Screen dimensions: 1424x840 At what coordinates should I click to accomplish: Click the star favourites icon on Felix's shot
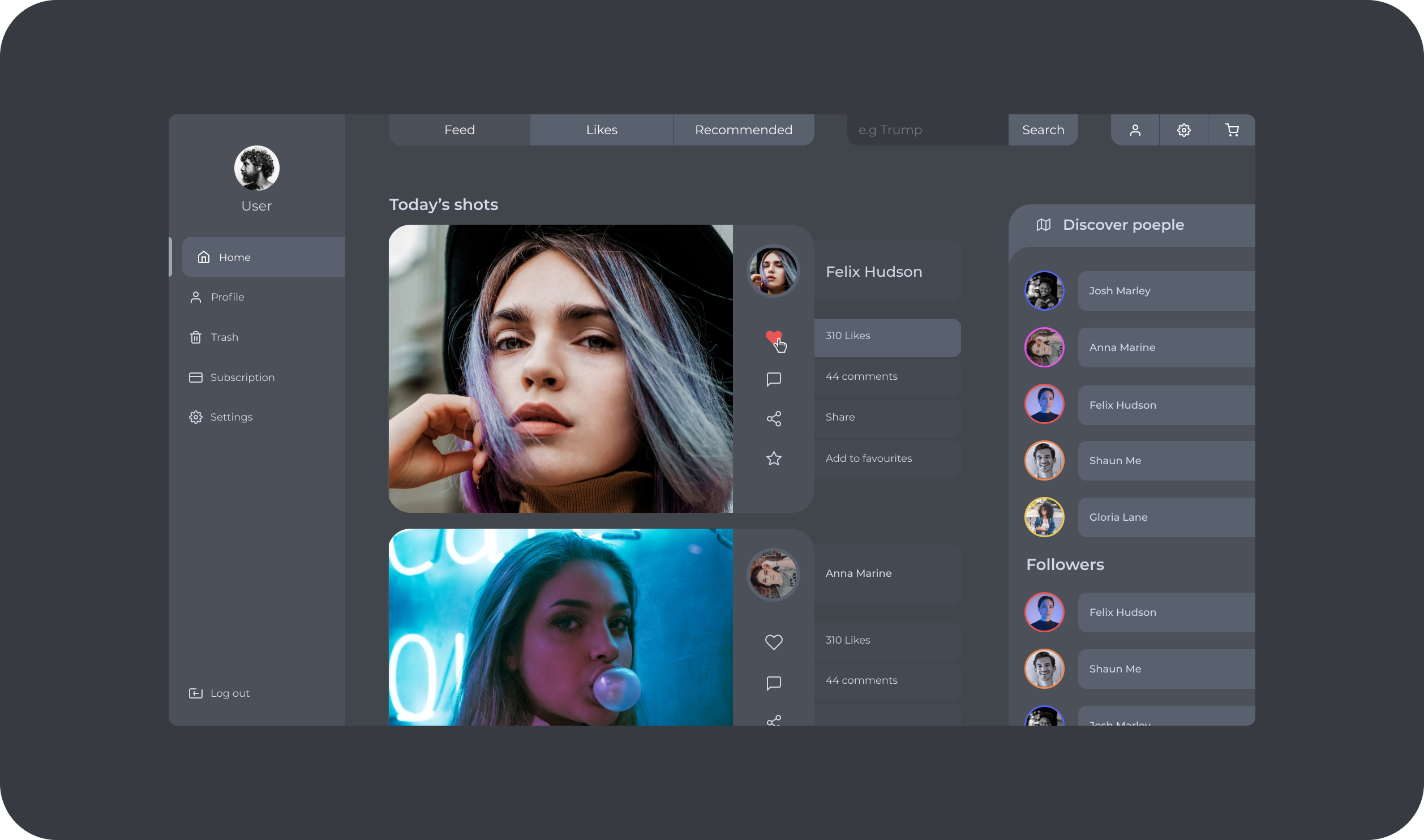click(774, 458)
